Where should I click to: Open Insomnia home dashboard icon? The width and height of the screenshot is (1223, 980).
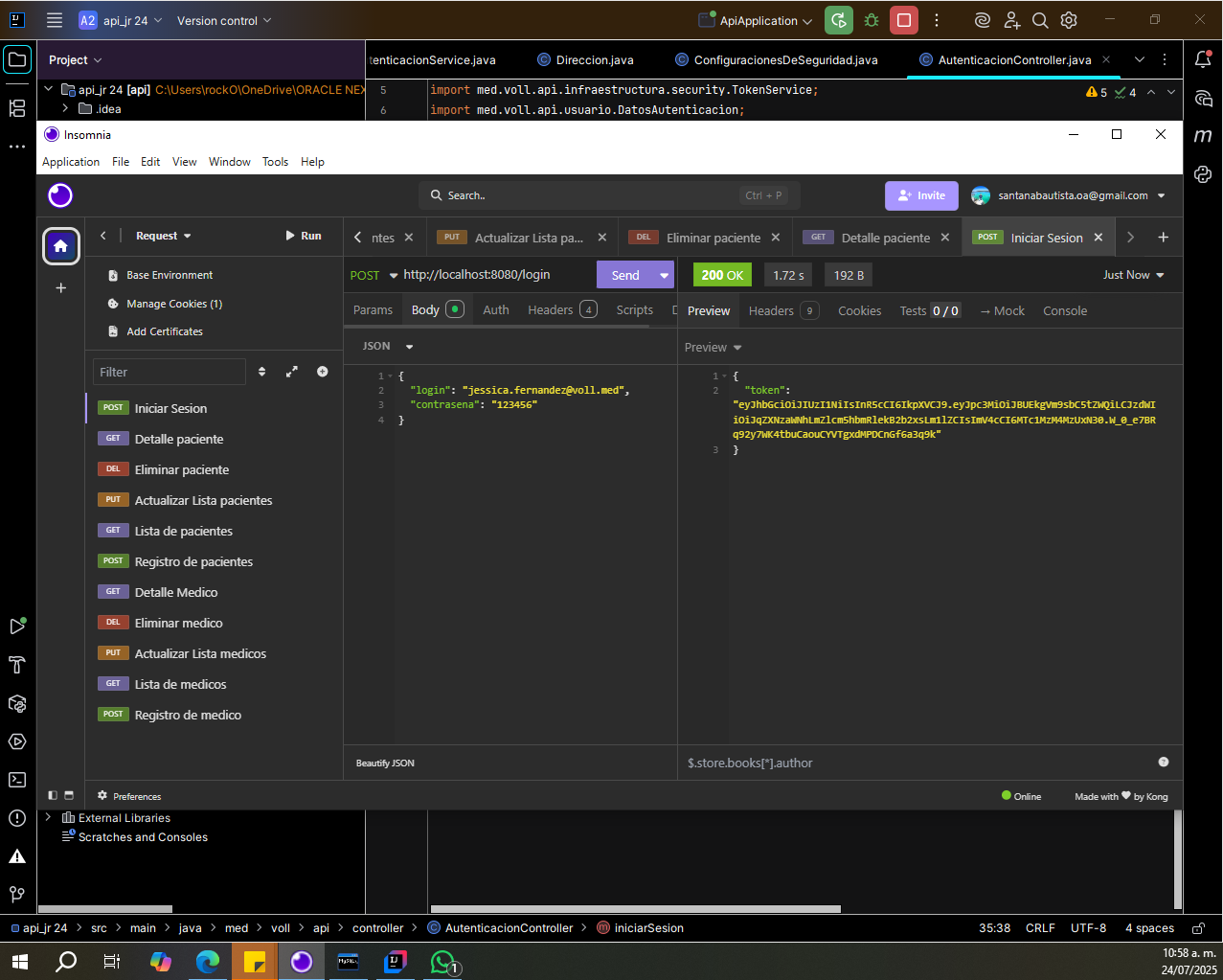click(x=60, y=246)
